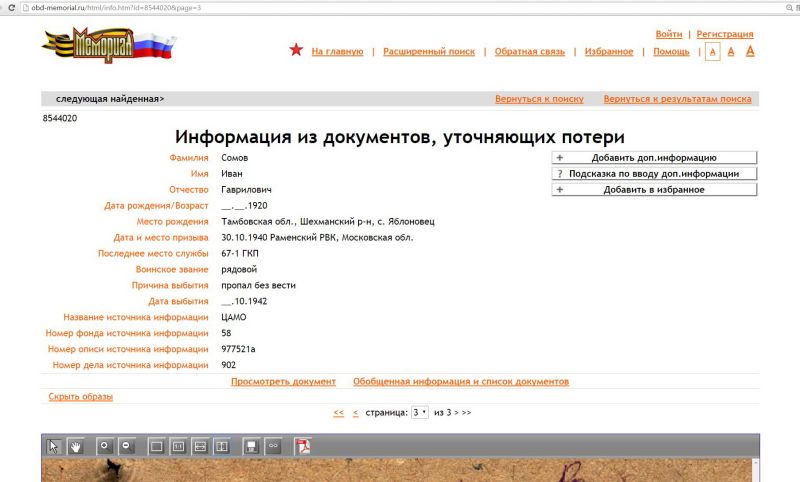800x482 pixels.
Task: Switch to medium font size A
Action: (731, 51)
